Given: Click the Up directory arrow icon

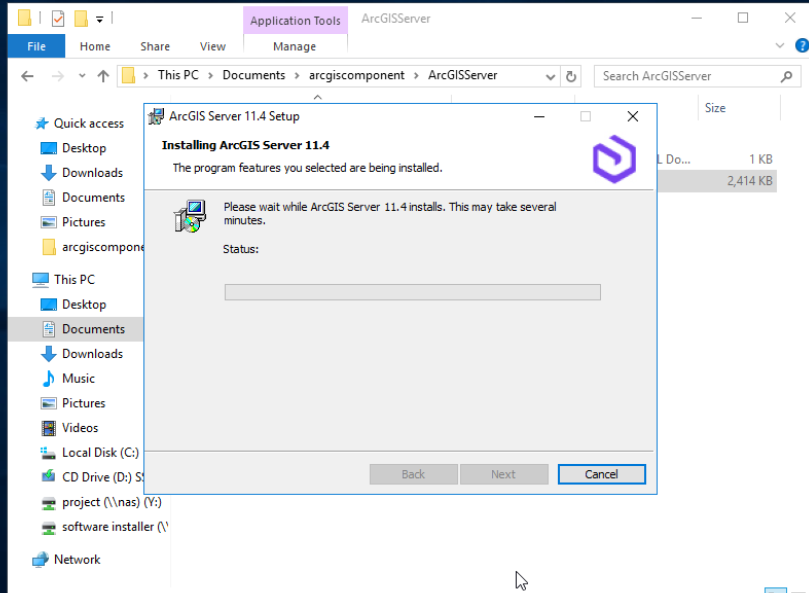Looking at the screenshot, I should pos(103,76).
